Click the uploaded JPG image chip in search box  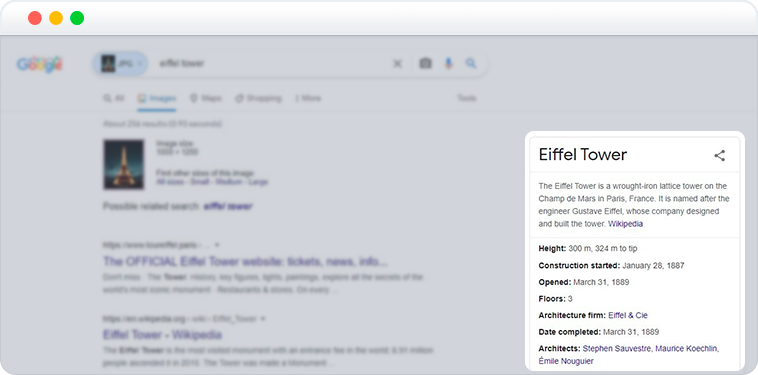[x=121, y=63]
